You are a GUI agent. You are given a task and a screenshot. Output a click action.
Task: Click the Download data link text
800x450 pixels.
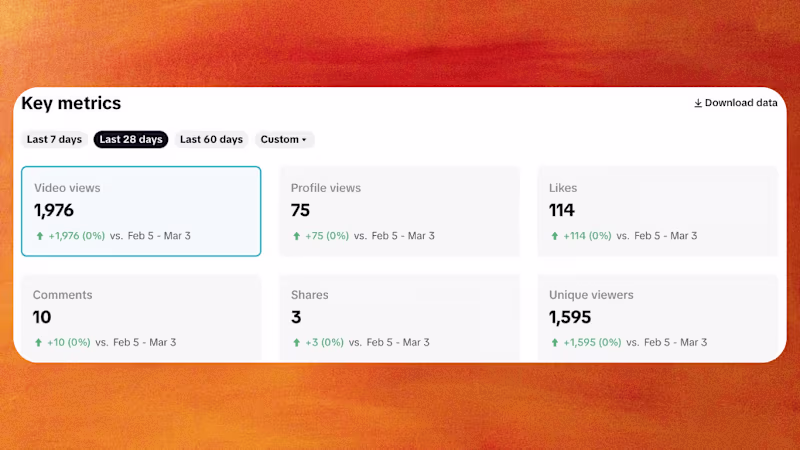741,103
